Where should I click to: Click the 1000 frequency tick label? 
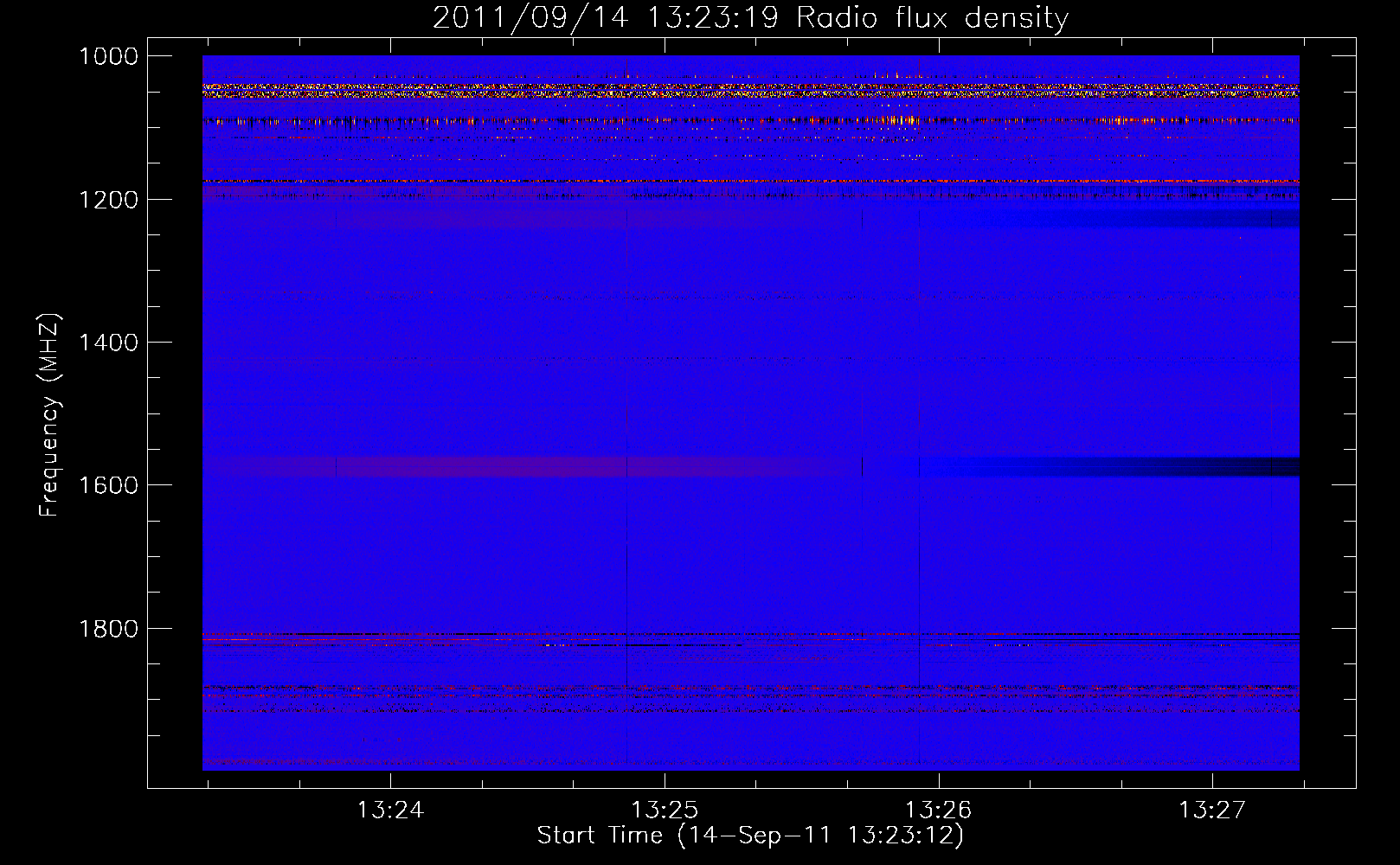pos(108,56)
